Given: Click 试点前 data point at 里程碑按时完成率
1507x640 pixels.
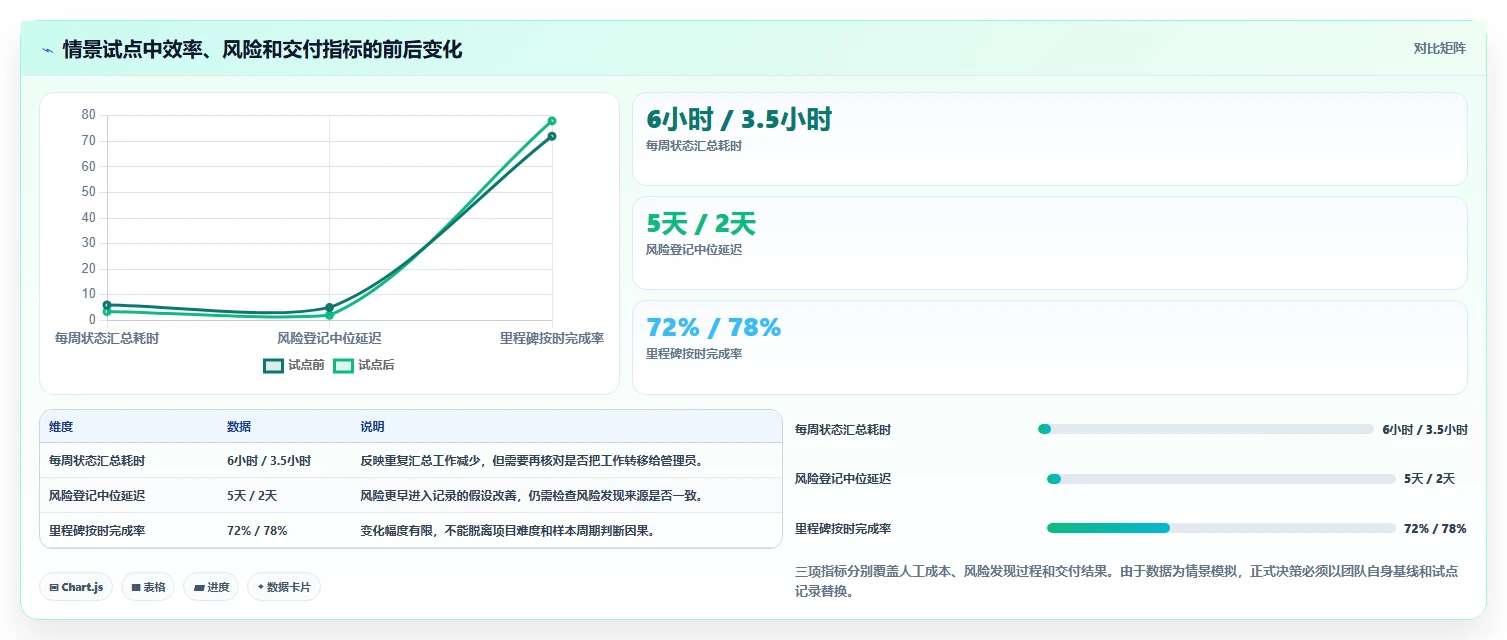Looking at the screenshot, I should pyautogui.click(x=552, y=136).
